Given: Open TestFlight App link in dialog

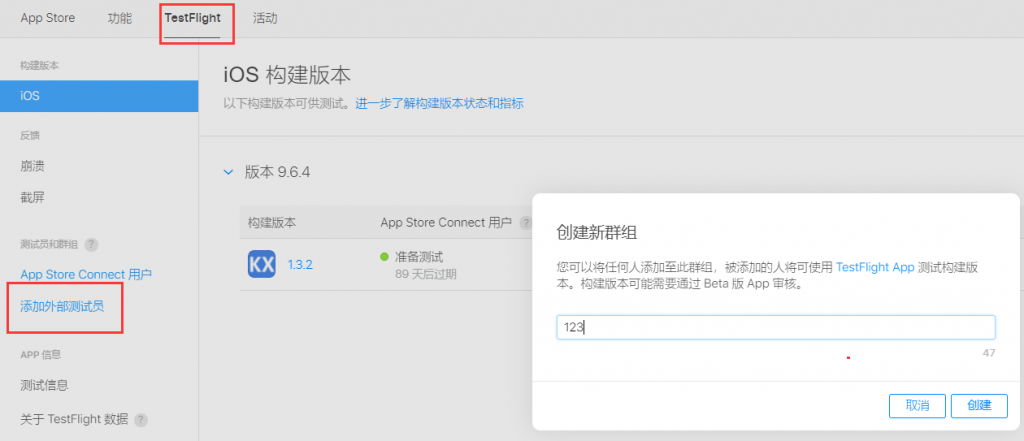Looking at the screenshot, I should pyautogui.click(x=875, y=268).
